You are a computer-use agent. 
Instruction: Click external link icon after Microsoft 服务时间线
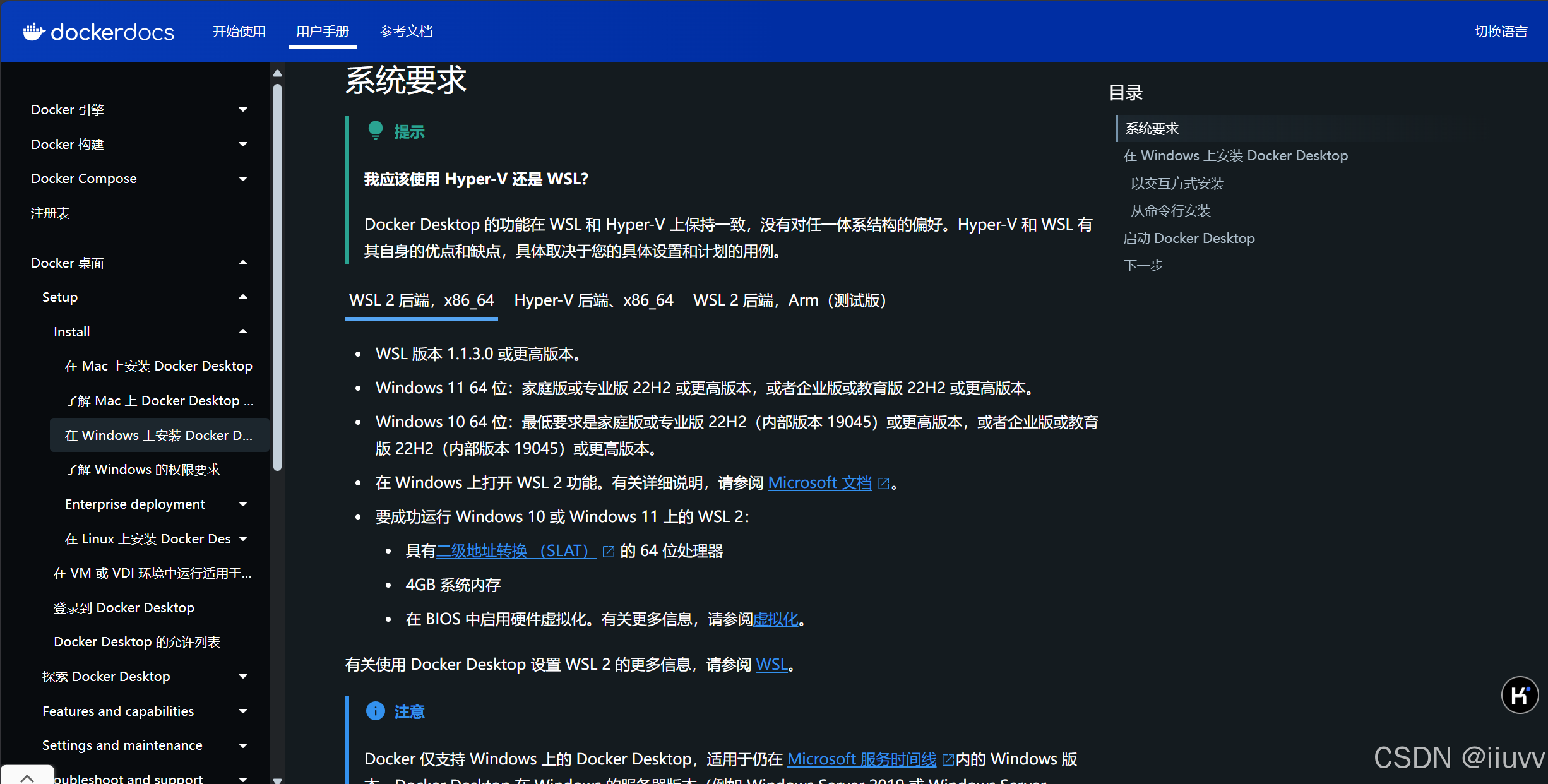pos(948,759)
